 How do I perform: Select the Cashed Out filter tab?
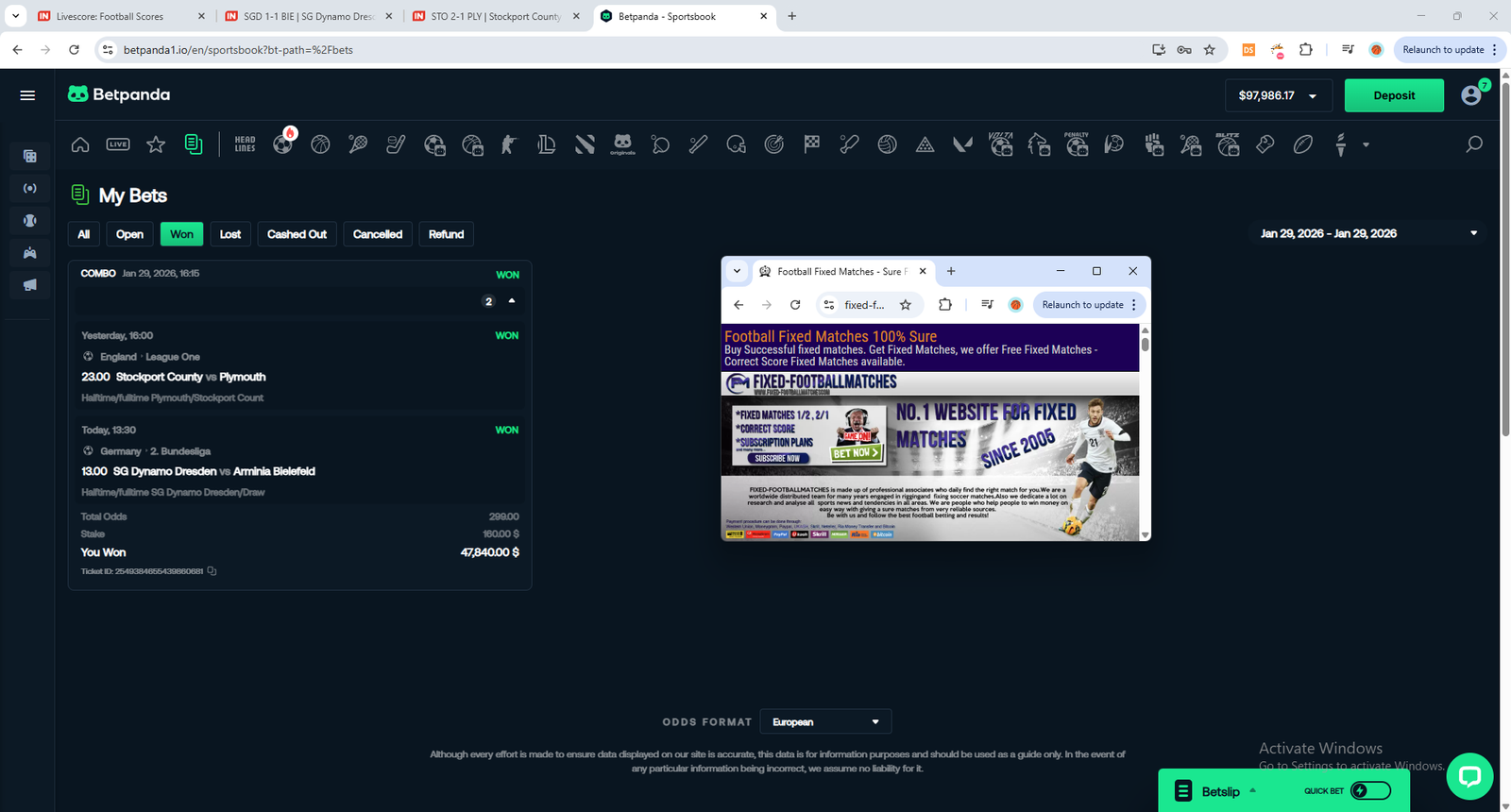click(x=297, y=234)
